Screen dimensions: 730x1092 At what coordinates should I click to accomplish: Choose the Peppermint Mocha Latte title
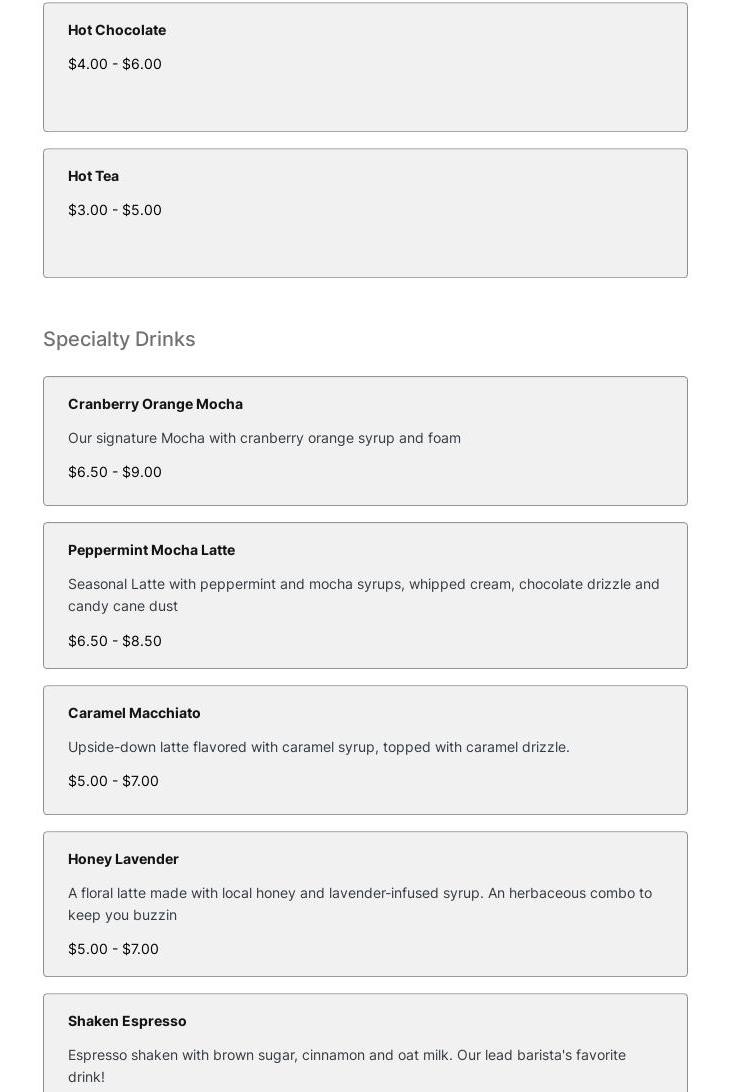pyautogui.click(x=151, y=550)
